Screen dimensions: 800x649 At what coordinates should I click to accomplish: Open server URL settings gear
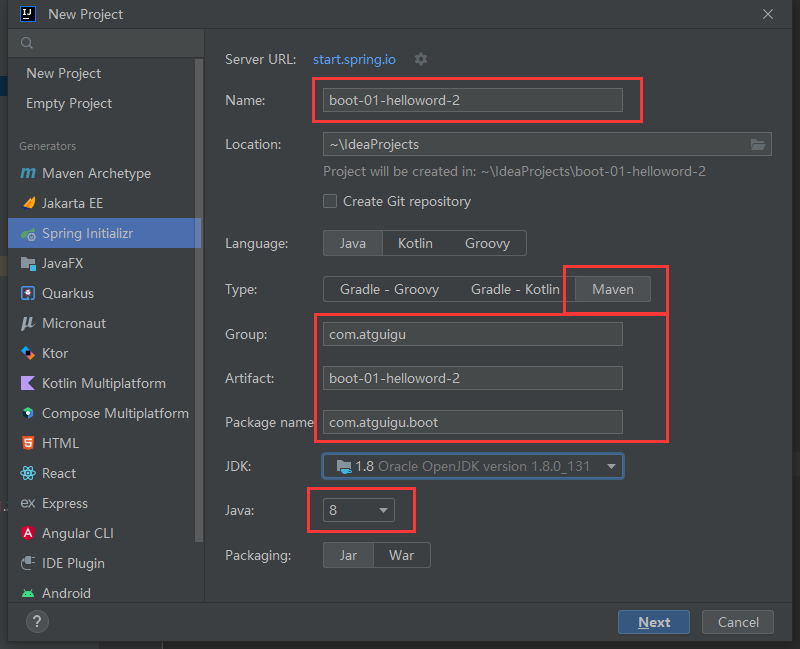click(421, 59)
